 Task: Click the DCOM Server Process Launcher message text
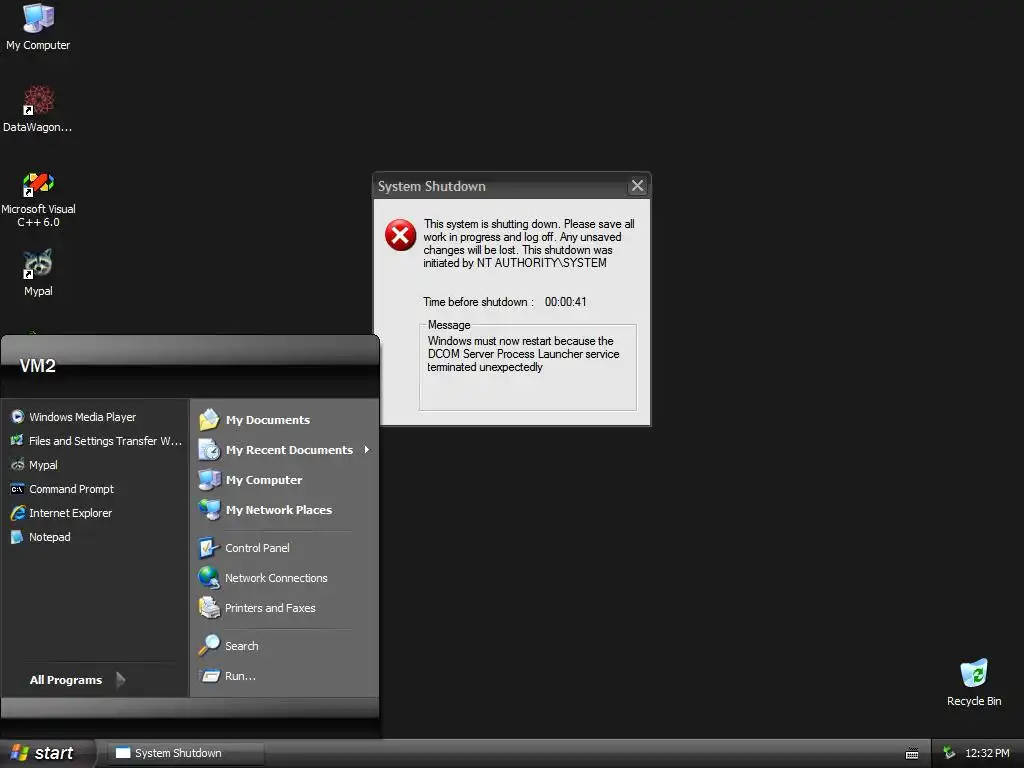(523, 354)
